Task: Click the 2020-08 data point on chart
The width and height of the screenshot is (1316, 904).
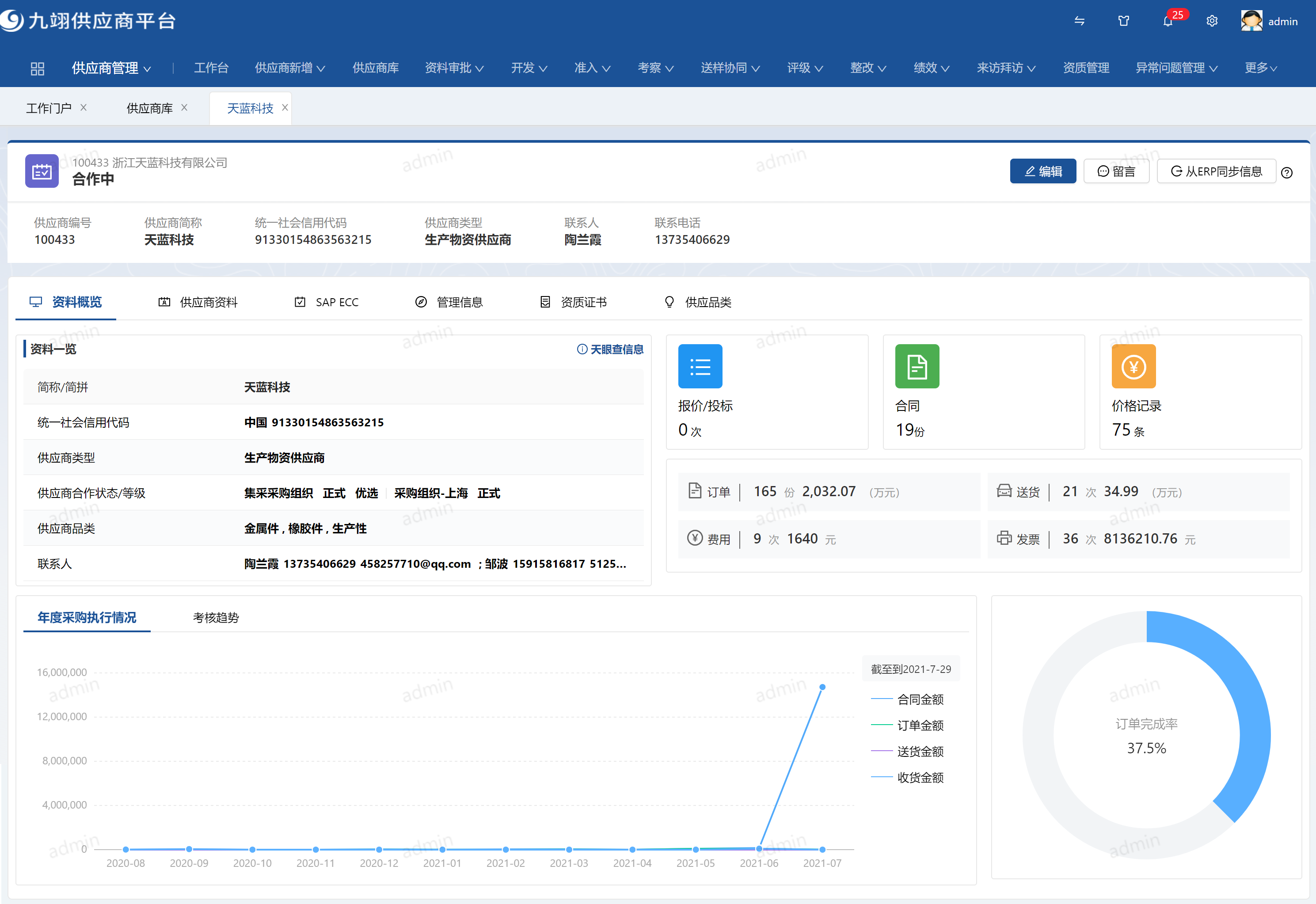Action: pos(126,849)
